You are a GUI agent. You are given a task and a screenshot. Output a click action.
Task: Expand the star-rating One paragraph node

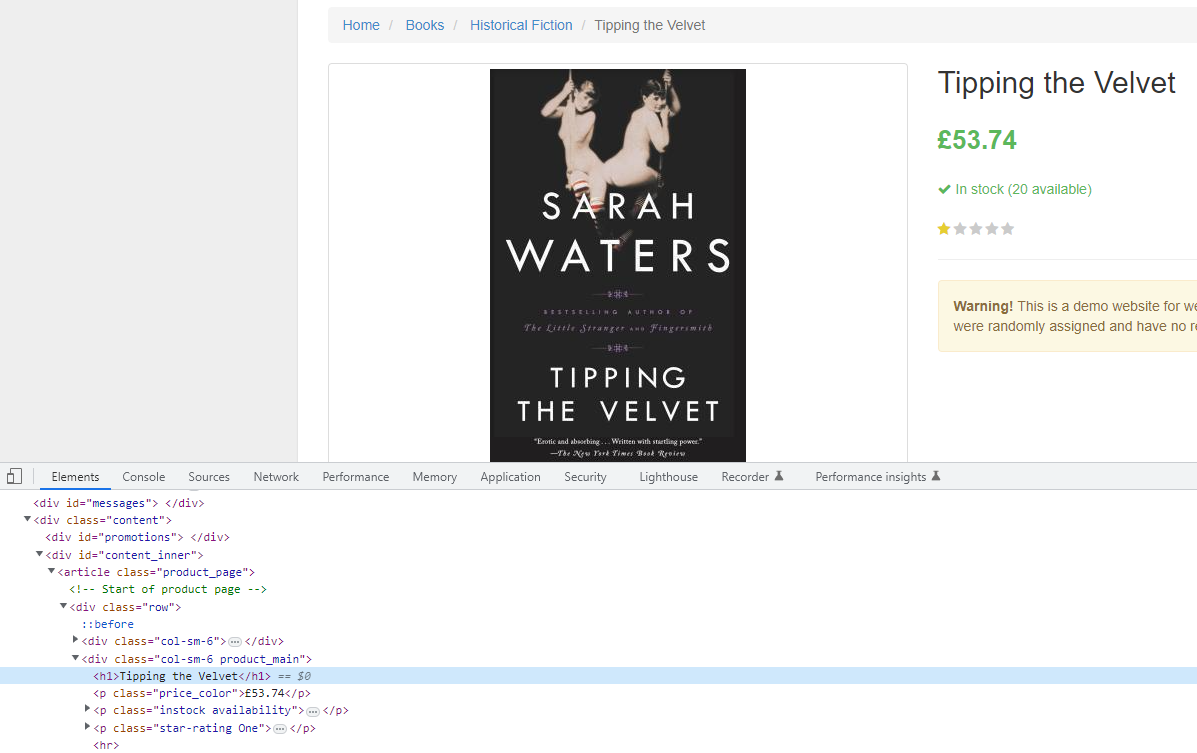click(87, 727)
